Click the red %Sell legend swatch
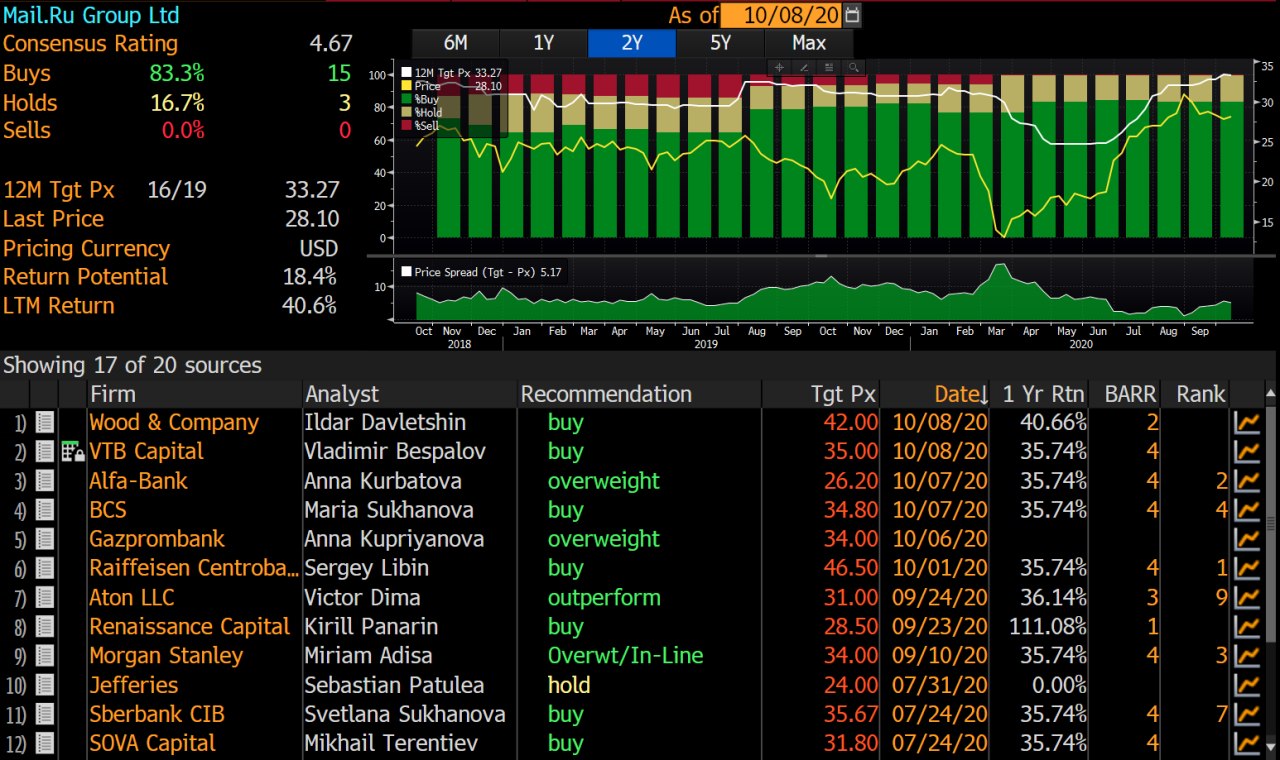1280x760 pixels. [406, 126]
